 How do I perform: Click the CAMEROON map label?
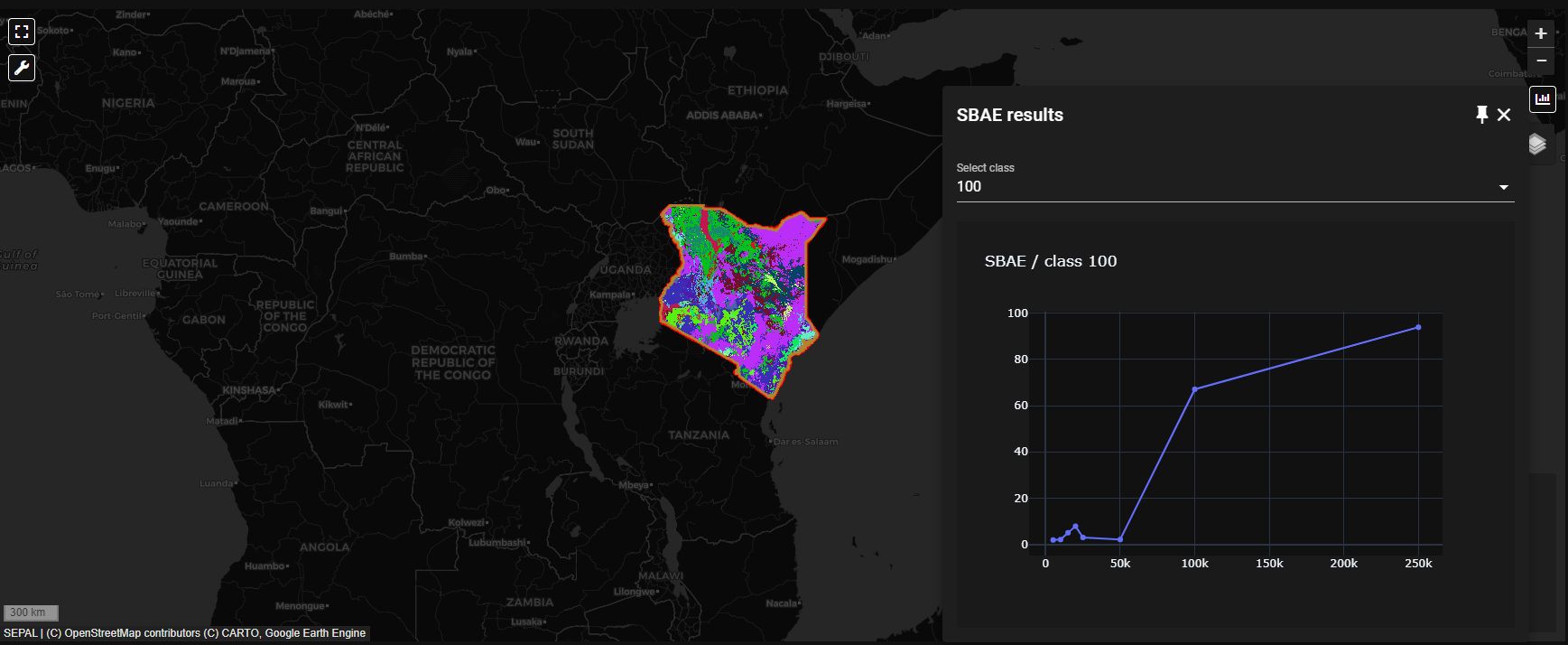(x=234, y=206)
